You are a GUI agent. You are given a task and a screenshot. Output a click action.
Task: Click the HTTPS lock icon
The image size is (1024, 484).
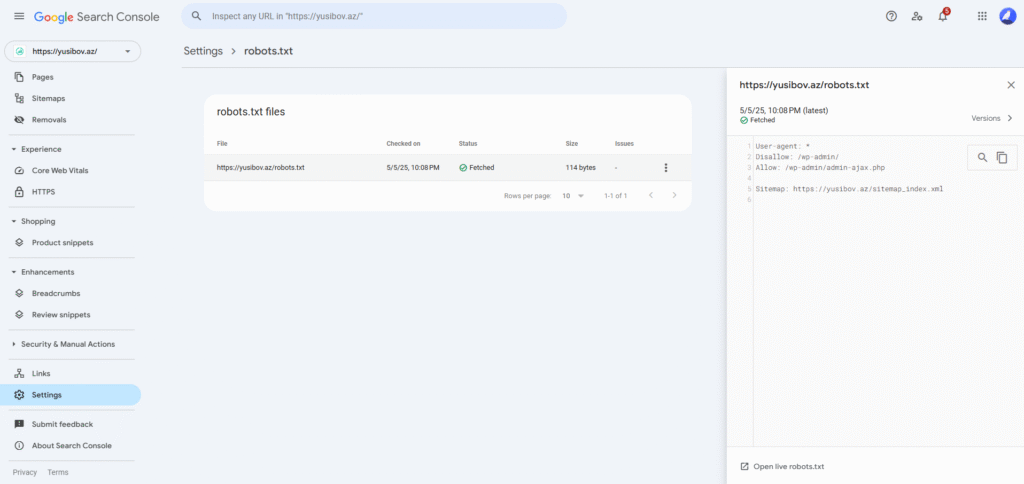coord(19,192)
